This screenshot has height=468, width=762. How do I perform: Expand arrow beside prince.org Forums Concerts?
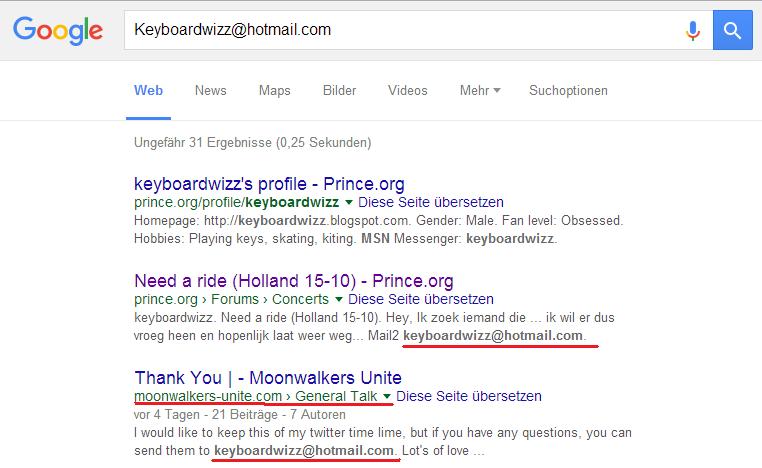(338, 300)
